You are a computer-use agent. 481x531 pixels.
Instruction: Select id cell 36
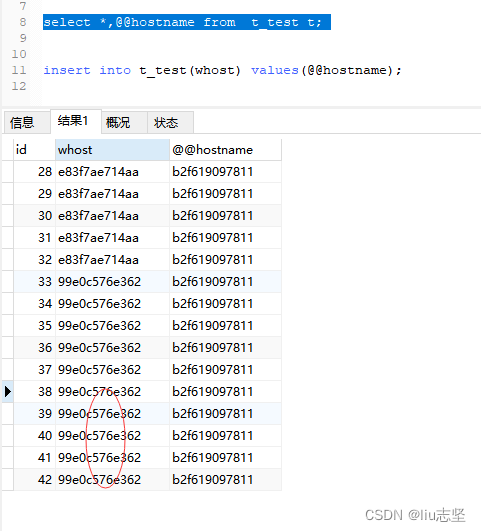(34, 348)
